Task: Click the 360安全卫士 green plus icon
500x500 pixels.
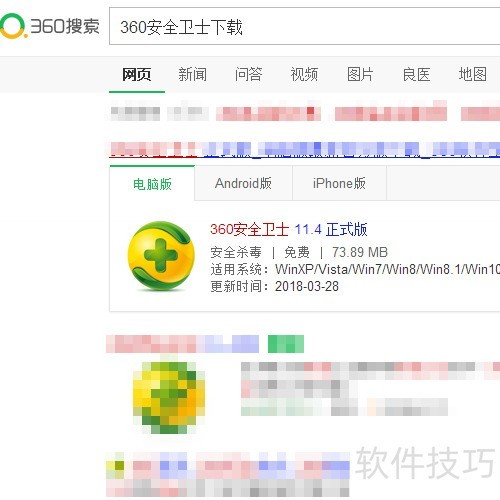Action: pyautogui.click(x=161, y=256)
